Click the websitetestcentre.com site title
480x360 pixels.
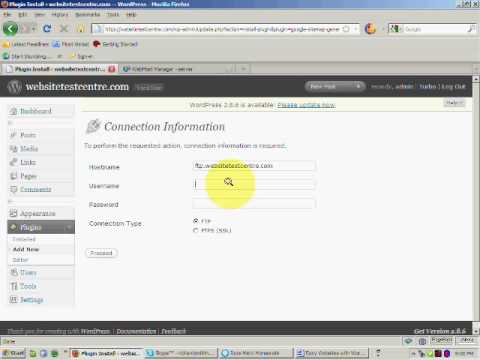77,87
